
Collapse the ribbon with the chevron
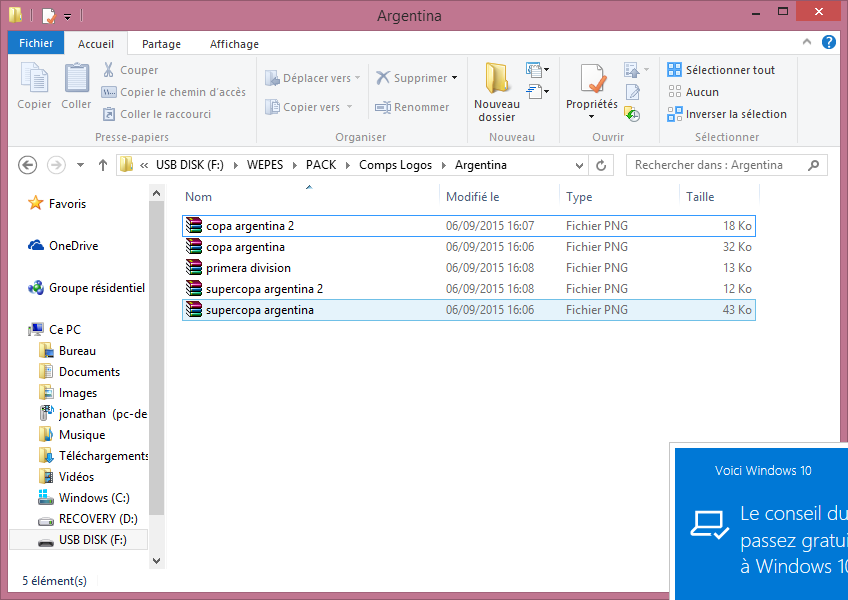click(807, 42)
